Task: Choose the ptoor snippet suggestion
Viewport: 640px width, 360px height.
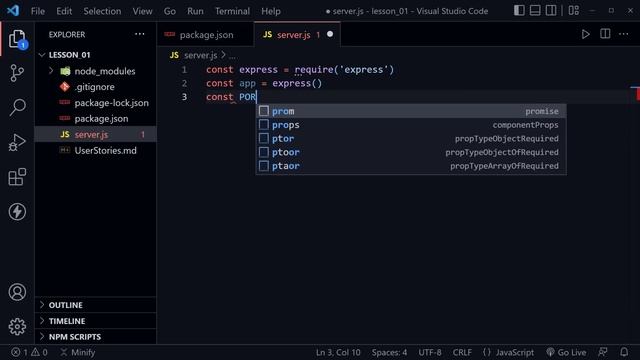Action: point(411,152)
